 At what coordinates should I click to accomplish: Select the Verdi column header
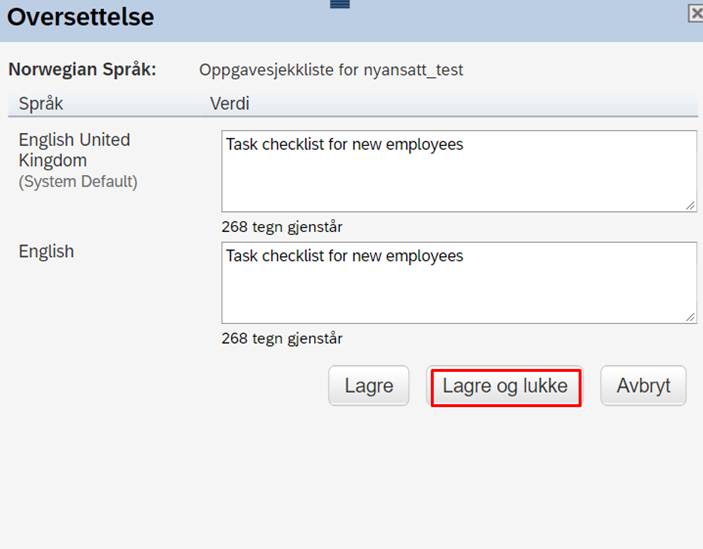(230, 104)
